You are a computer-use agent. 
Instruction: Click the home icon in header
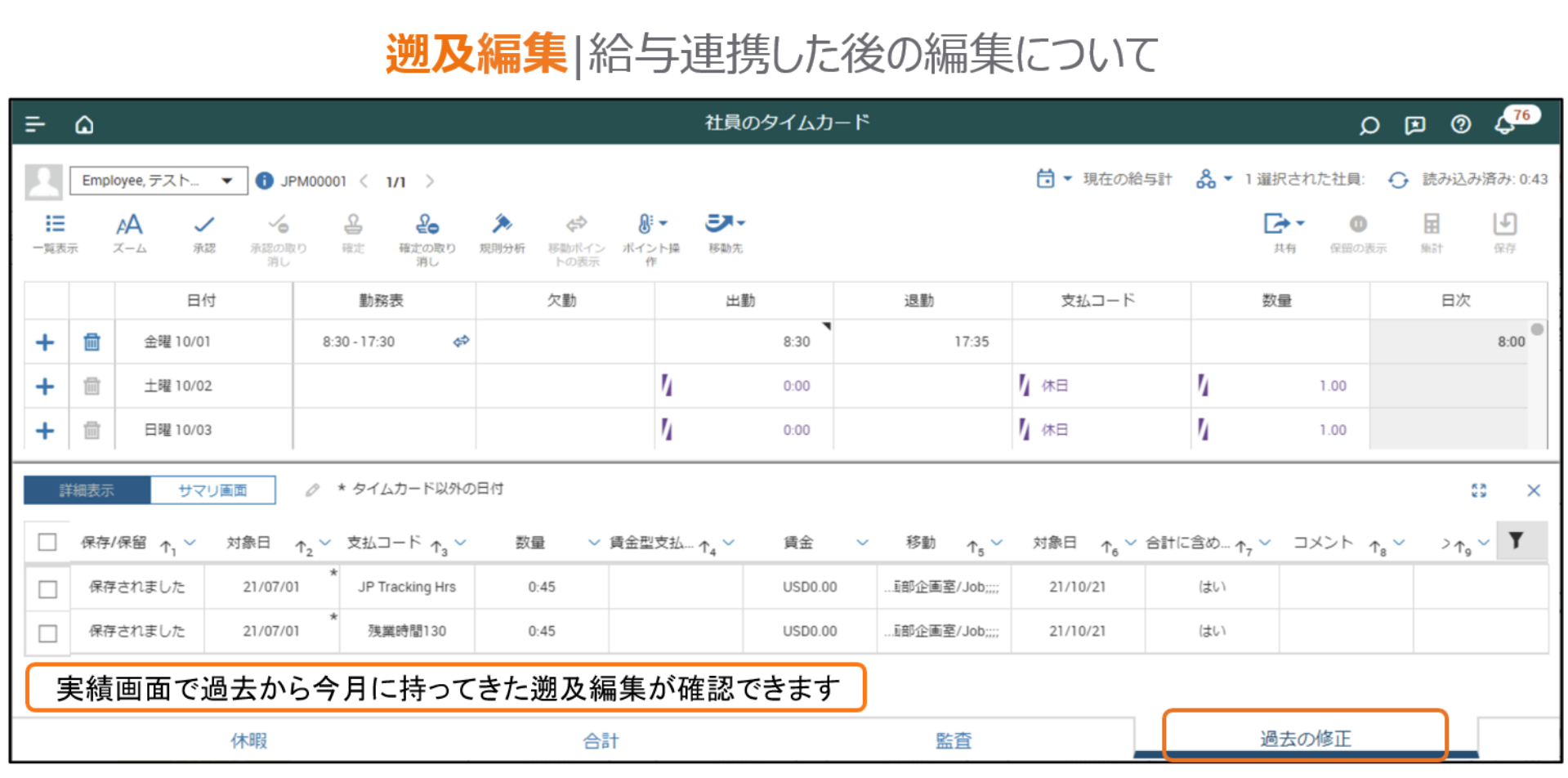pos(84,124)
